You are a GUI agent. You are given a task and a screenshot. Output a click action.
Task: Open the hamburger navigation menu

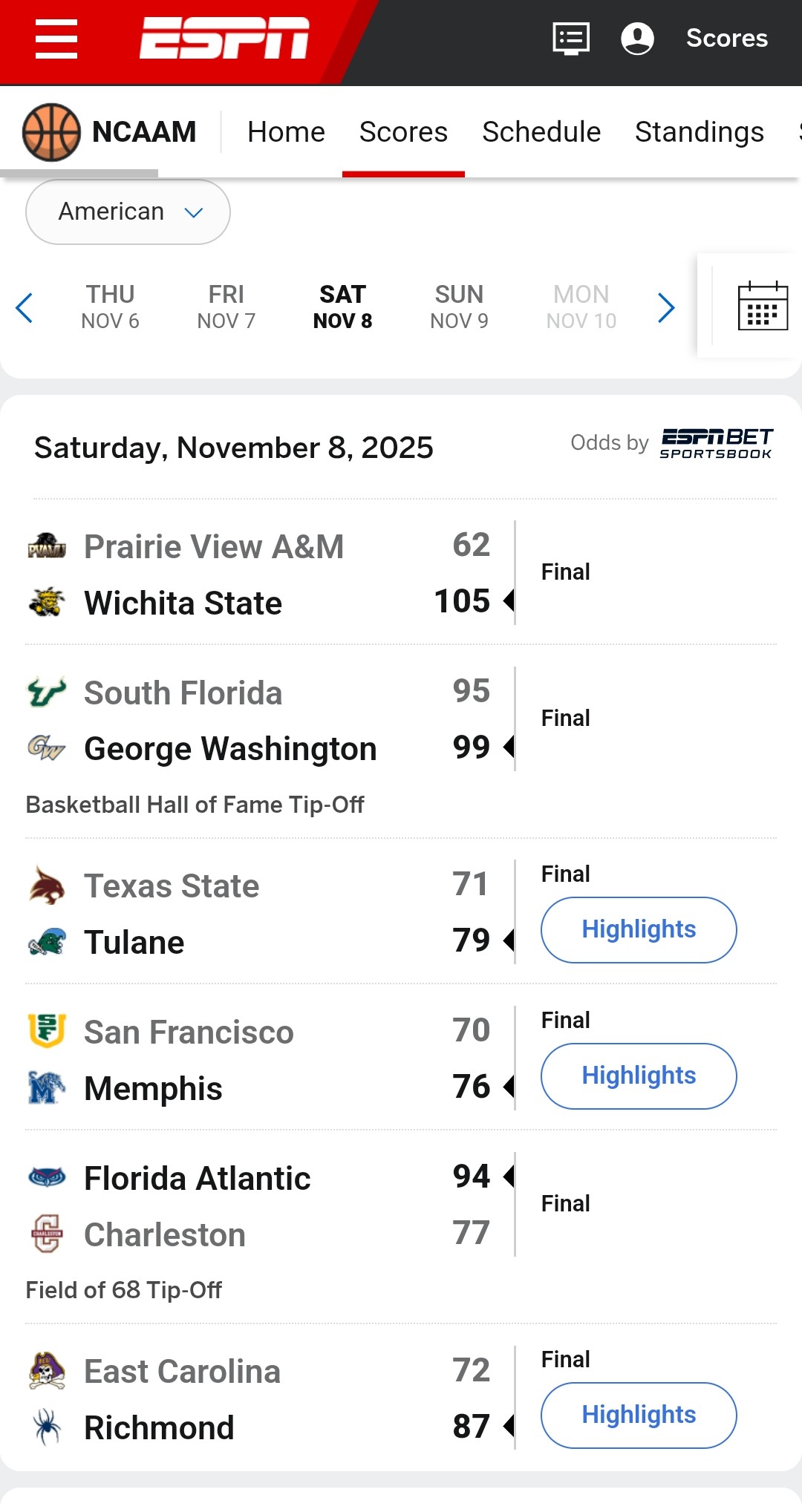pos(56,39)
